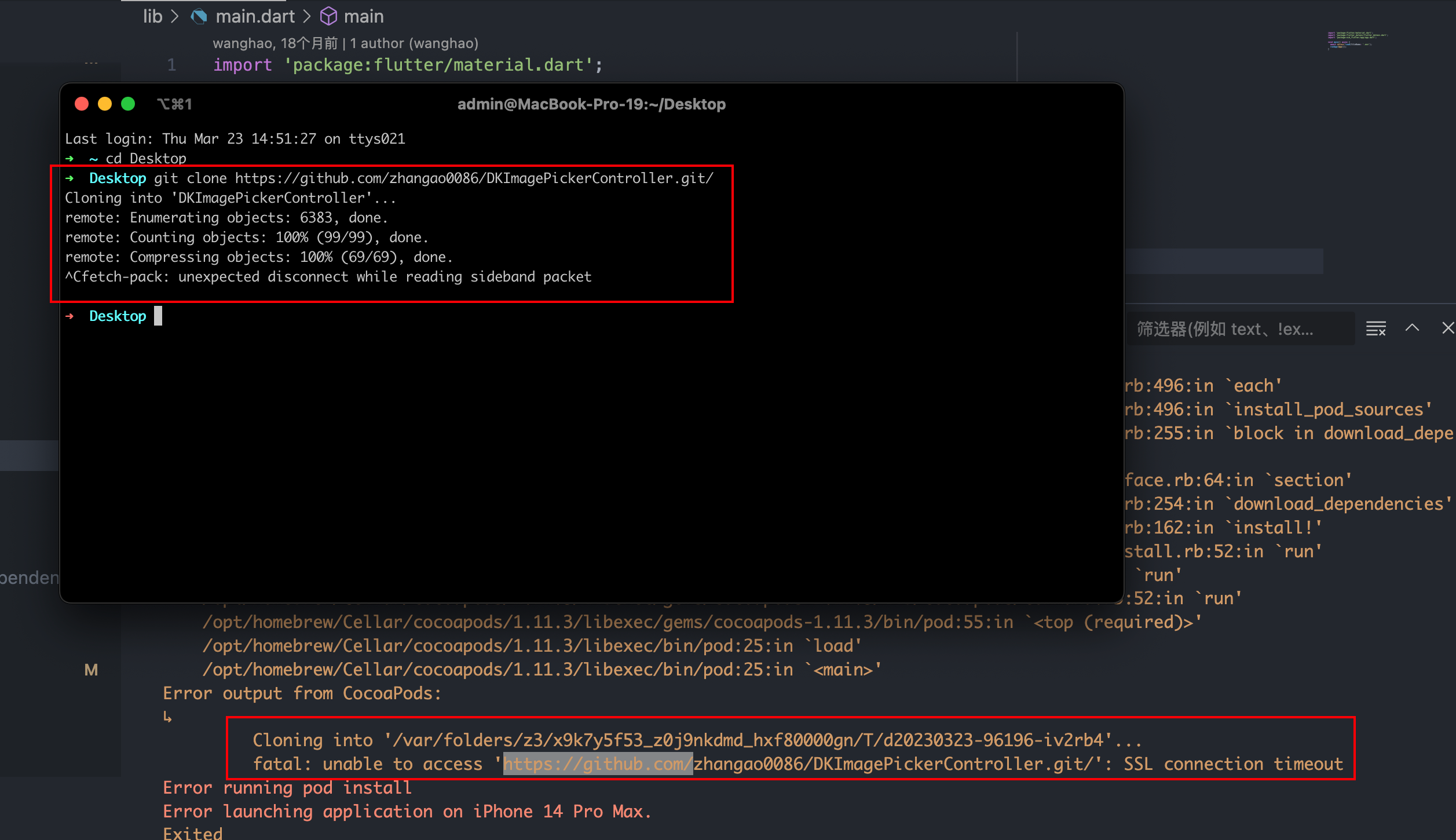1456x840 pixels.
Task: Click the sidebar ellipsis more-actions icon
Action: click(91, 63)
